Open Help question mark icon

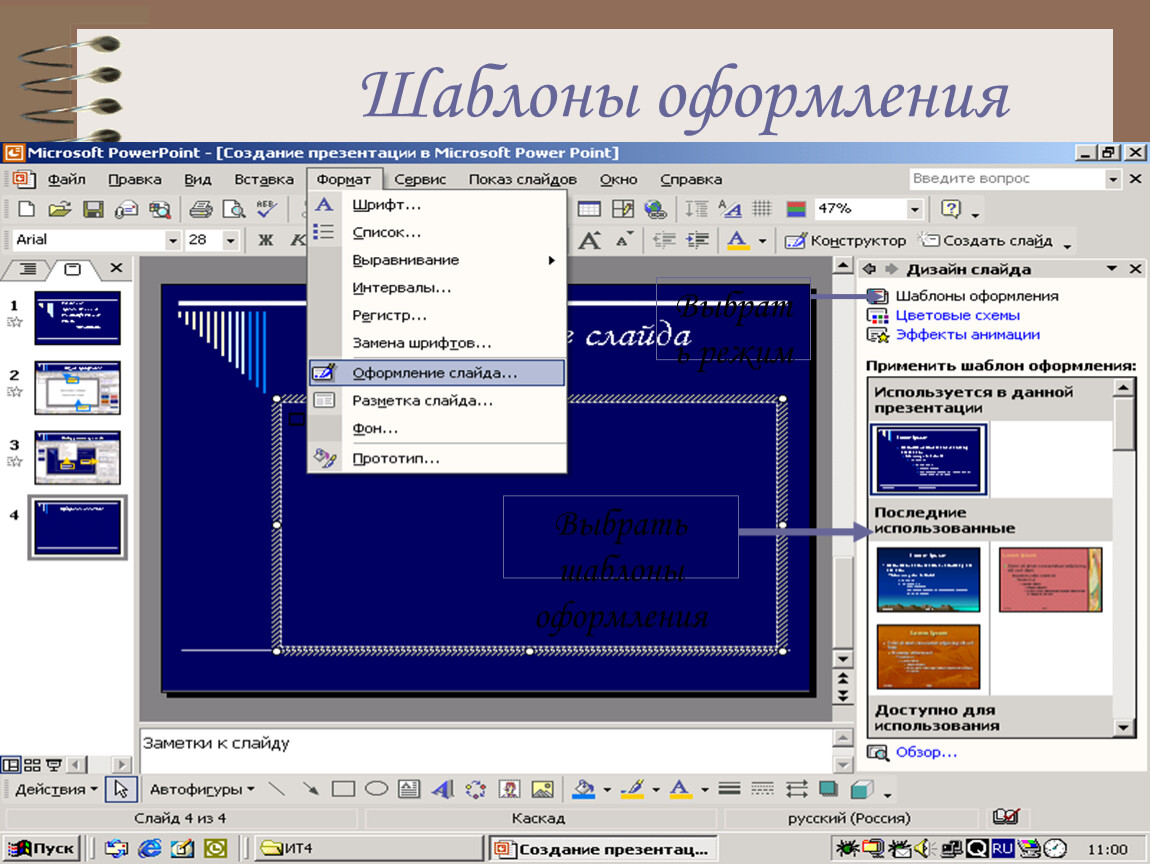(x=951, y=209)
